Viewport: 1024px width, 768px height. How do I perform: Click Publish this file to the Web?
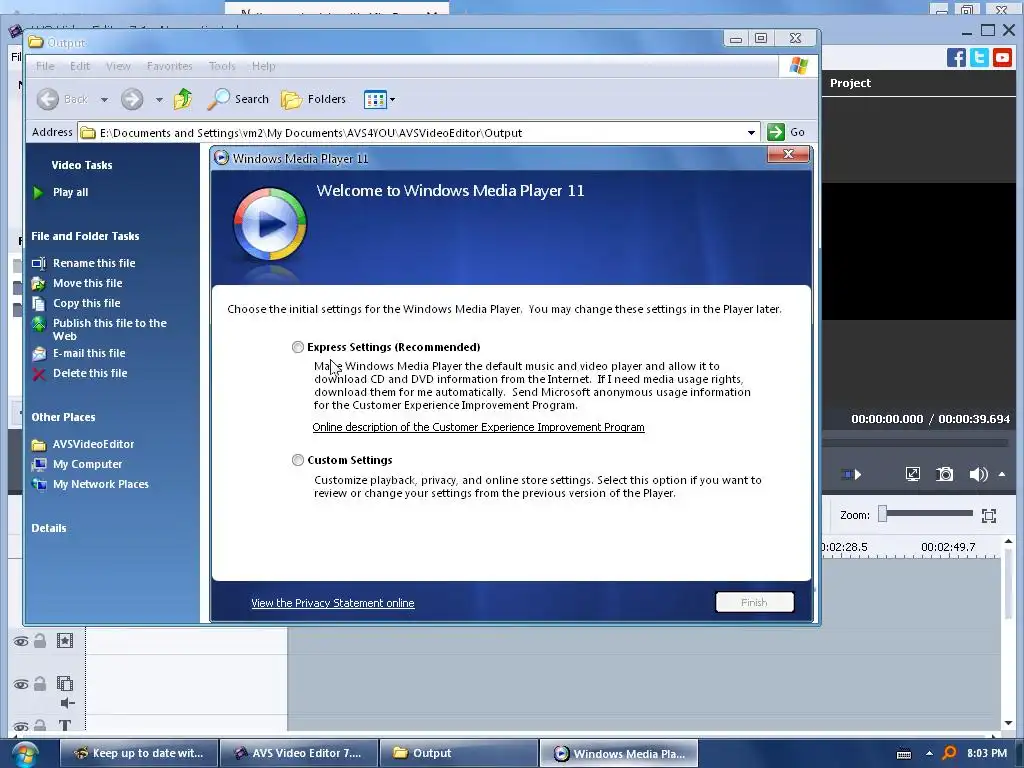pos(109,329)
